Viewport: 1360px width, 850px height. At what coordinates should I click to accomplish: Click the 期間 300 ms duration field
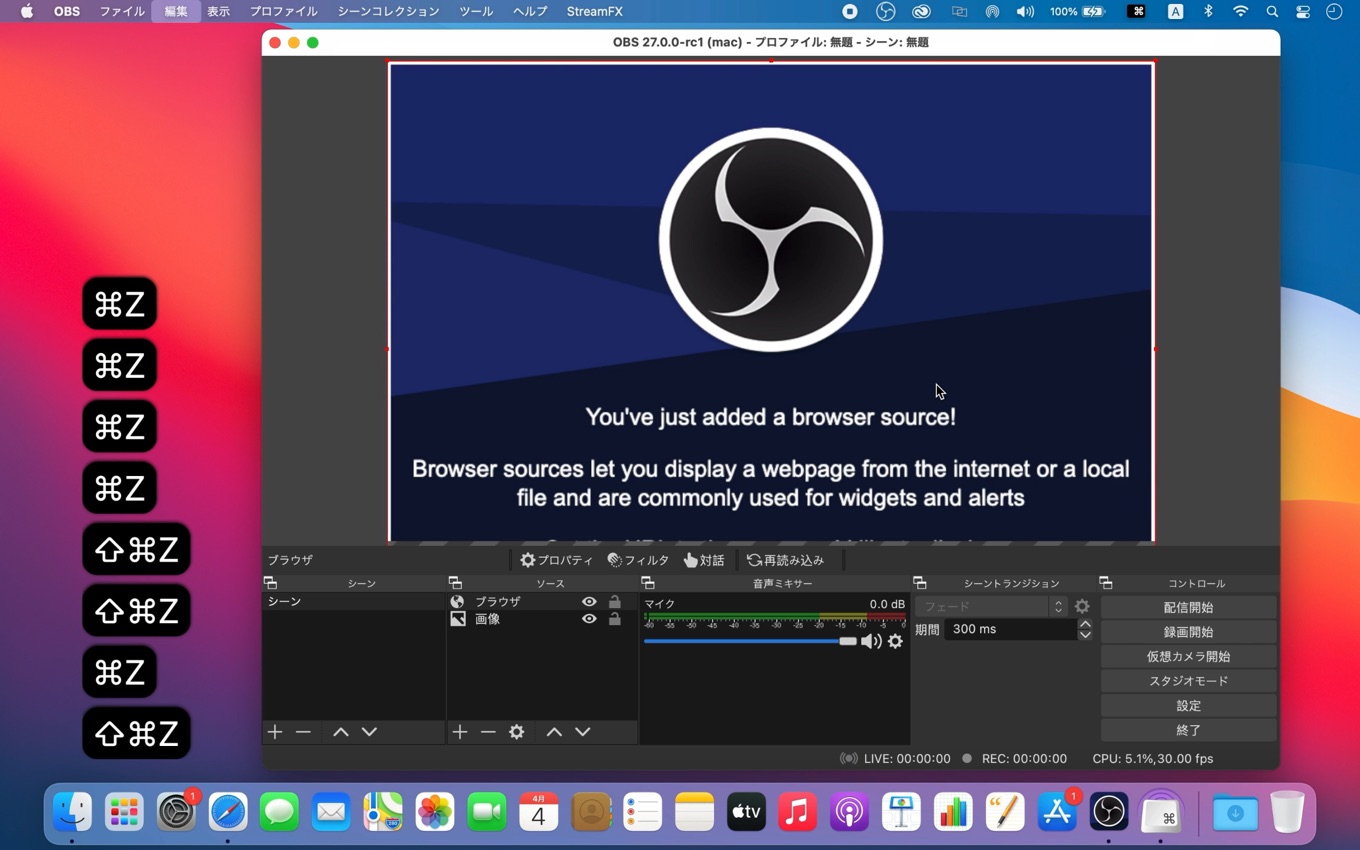pyautogui.click(x=1010, y=629)
